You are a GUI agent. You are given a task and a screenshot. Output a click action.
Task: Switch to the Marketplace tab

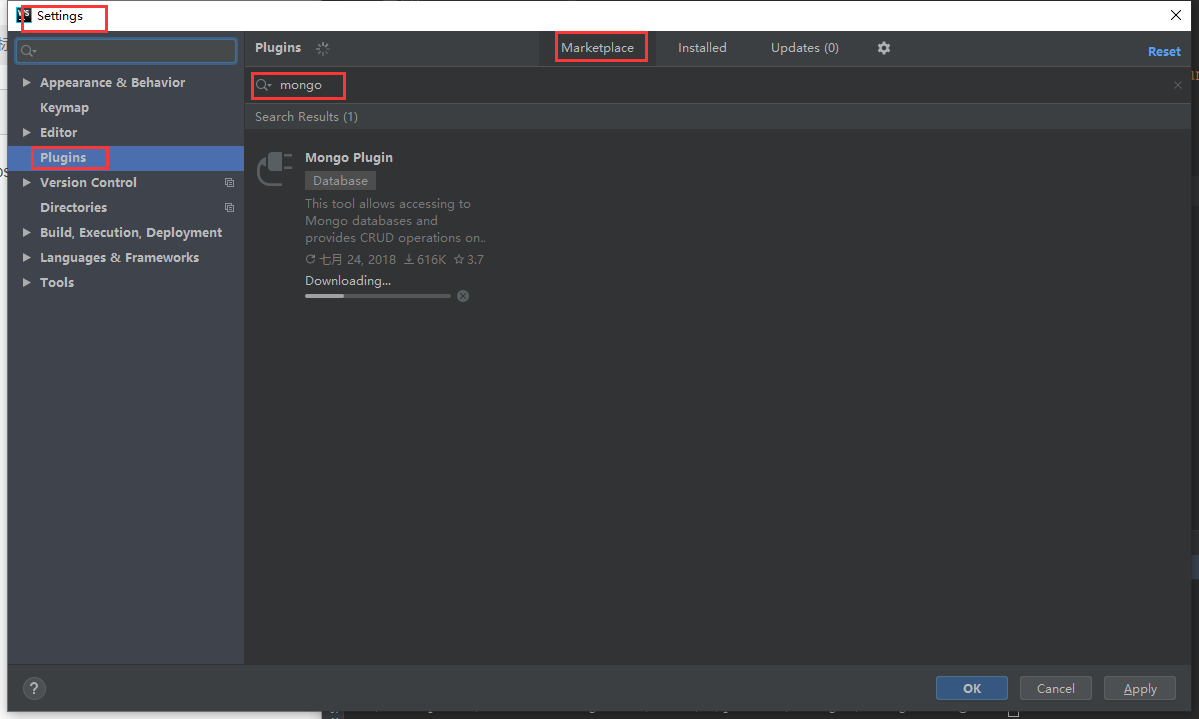pos(597,47)
